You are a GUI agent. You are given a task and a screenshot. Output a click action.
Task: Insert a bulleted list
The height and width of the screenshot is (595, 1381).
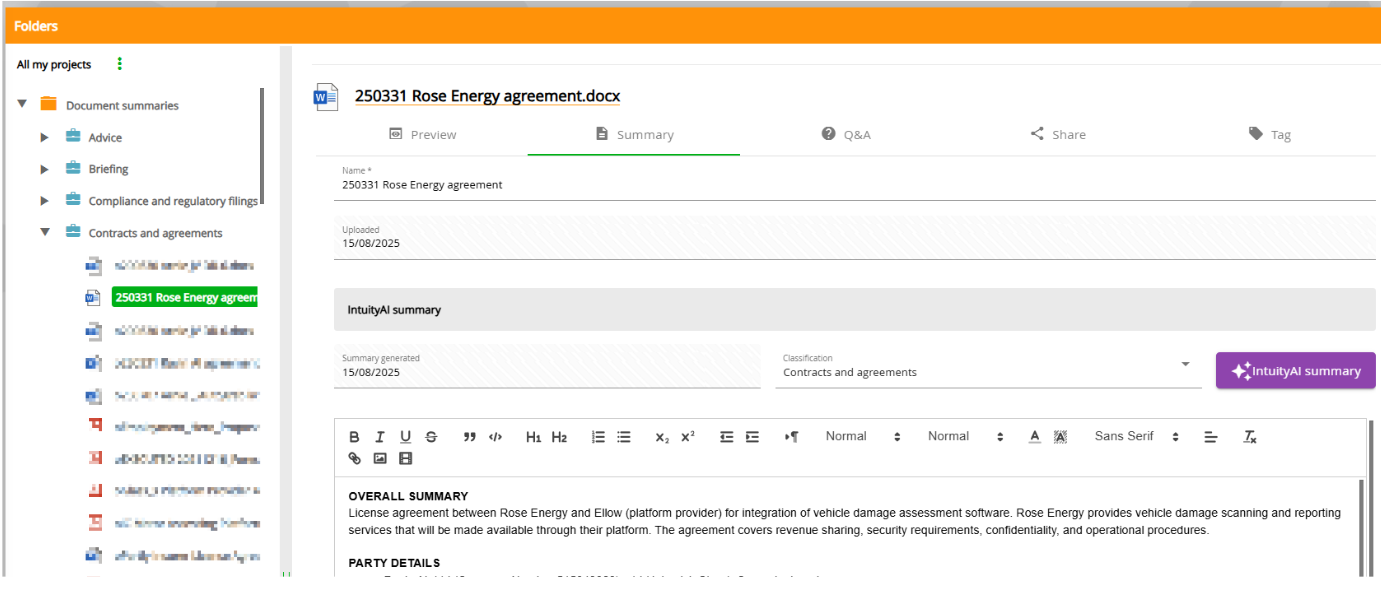click(624, 437)
